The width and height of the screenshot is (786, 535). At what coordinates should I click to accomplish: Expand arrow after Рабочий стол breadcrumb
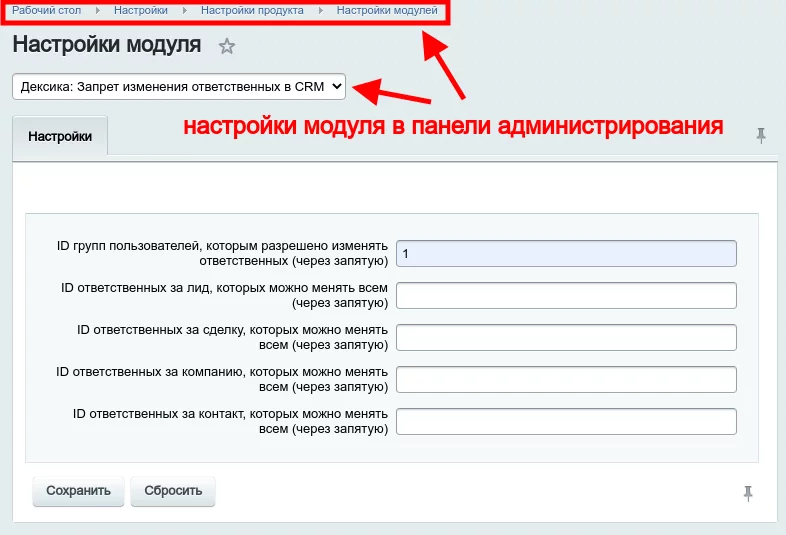pos(97,10)
